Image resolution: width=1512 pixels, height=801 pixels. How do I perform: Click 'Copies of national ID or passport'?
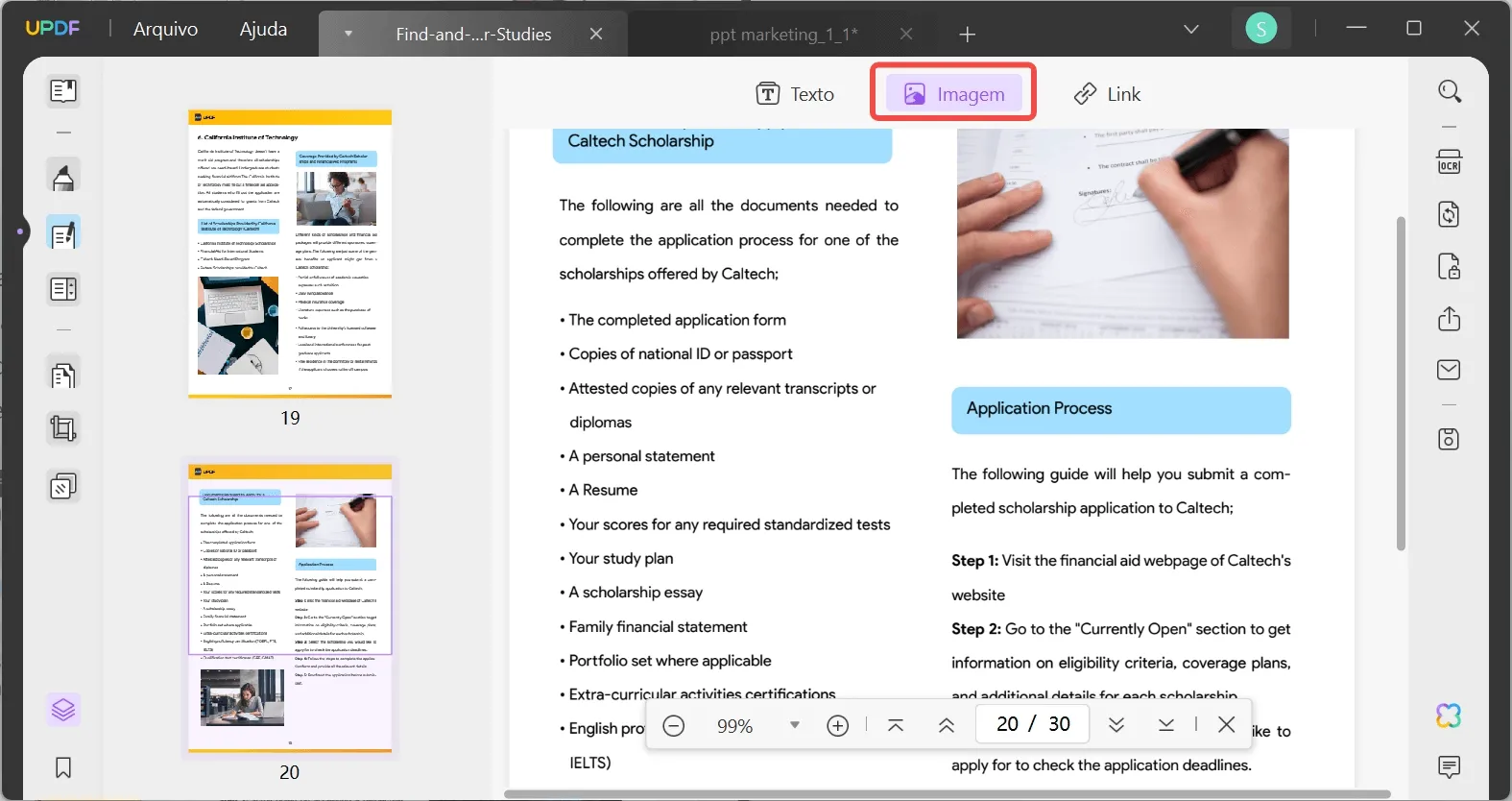680,353
